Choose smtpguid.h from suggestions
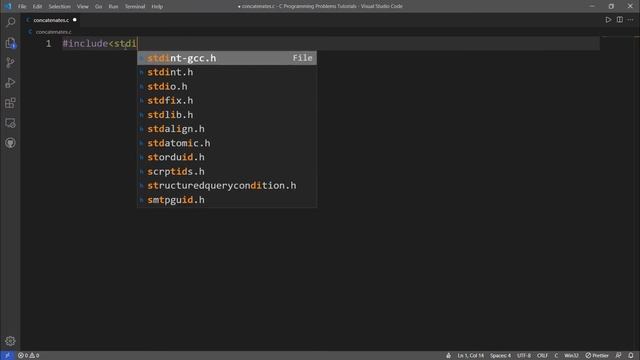The width and height of the screenshot is (640, 360). (227, 200)
